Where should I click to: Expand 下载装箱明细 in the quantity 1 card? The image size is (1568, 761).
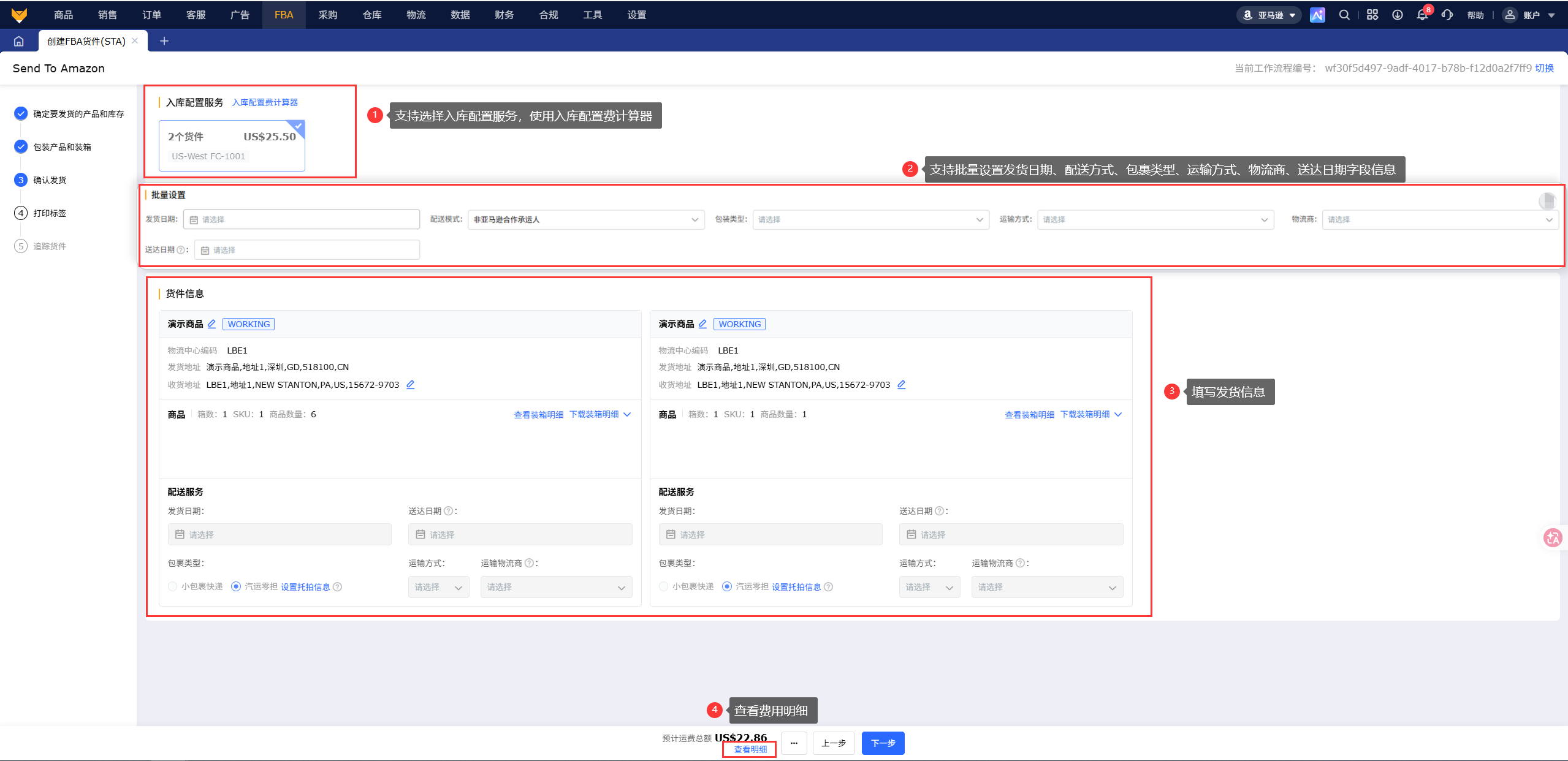(1092, 415)
